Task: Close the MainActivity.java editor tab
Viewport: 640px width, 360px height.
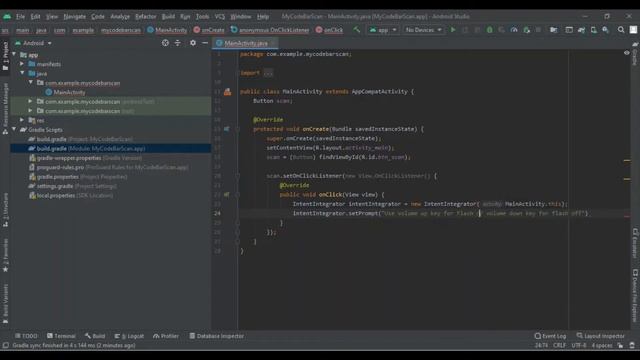Action: pyautogui.click(x=273, y=43)
